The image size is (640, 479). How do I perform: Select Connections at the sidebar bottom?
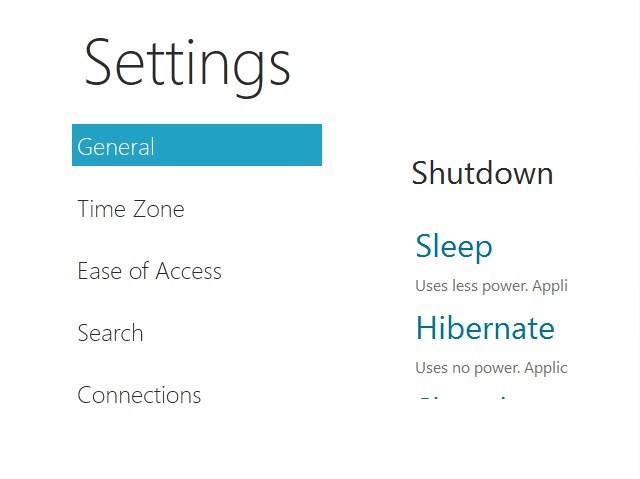[139, 395]
